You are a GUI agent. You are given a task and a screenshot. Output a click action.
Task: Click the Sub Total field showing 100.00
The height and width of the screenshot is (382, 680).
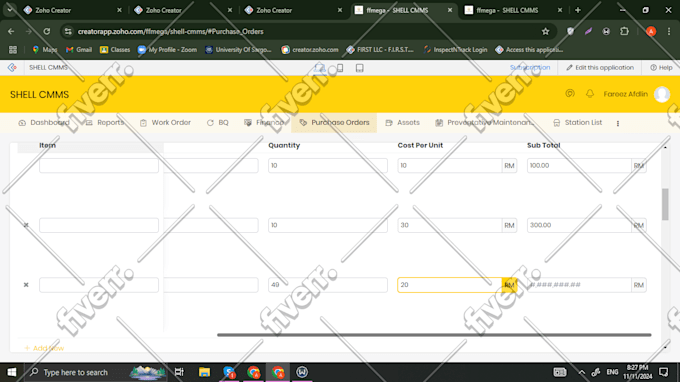pos(579,166)
